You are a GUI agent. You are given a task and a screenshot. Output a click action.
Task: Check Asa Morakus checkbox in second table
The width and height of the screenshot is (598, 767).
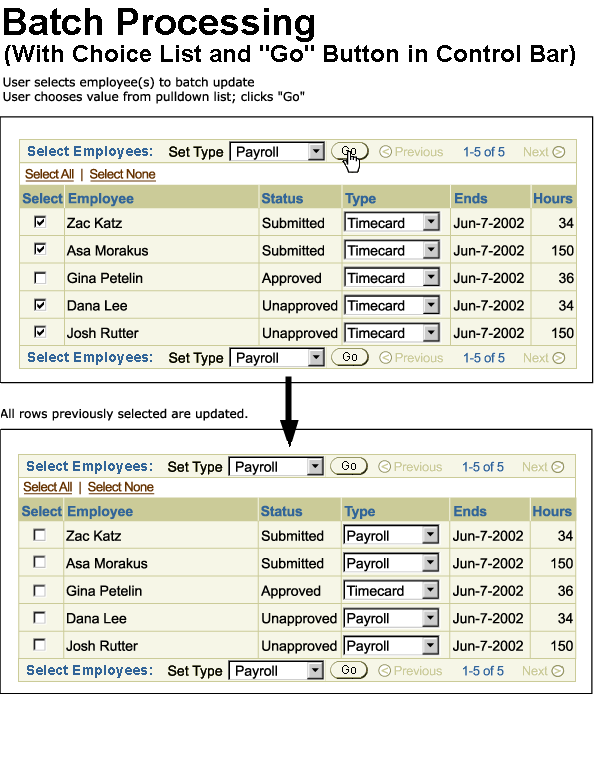(x=39, y=563)
